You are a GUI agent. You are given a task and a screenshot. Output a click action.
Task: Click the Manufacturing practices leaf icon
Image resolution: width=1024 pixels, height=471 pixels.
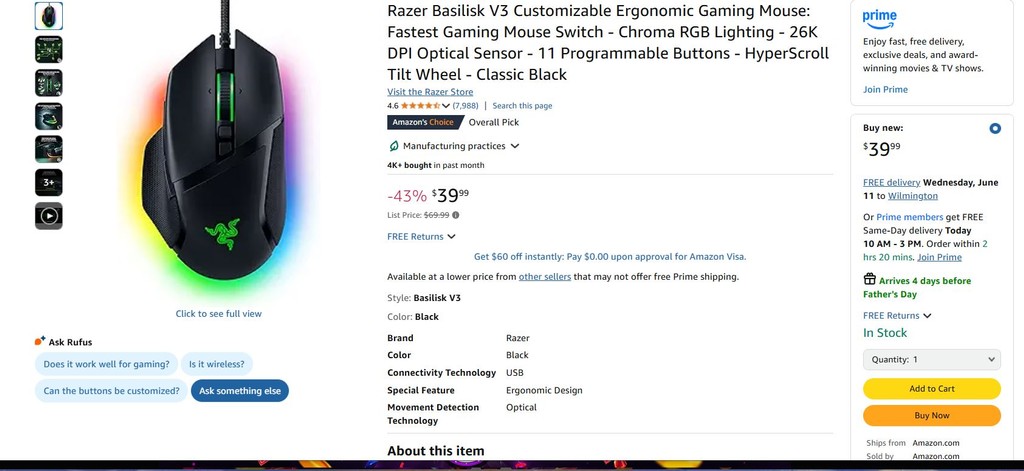pyautogui.click(x=394, y=146)
